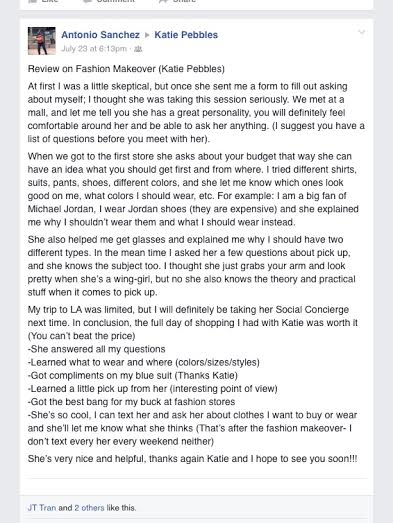Click the partially visible Like button at top

43,1
